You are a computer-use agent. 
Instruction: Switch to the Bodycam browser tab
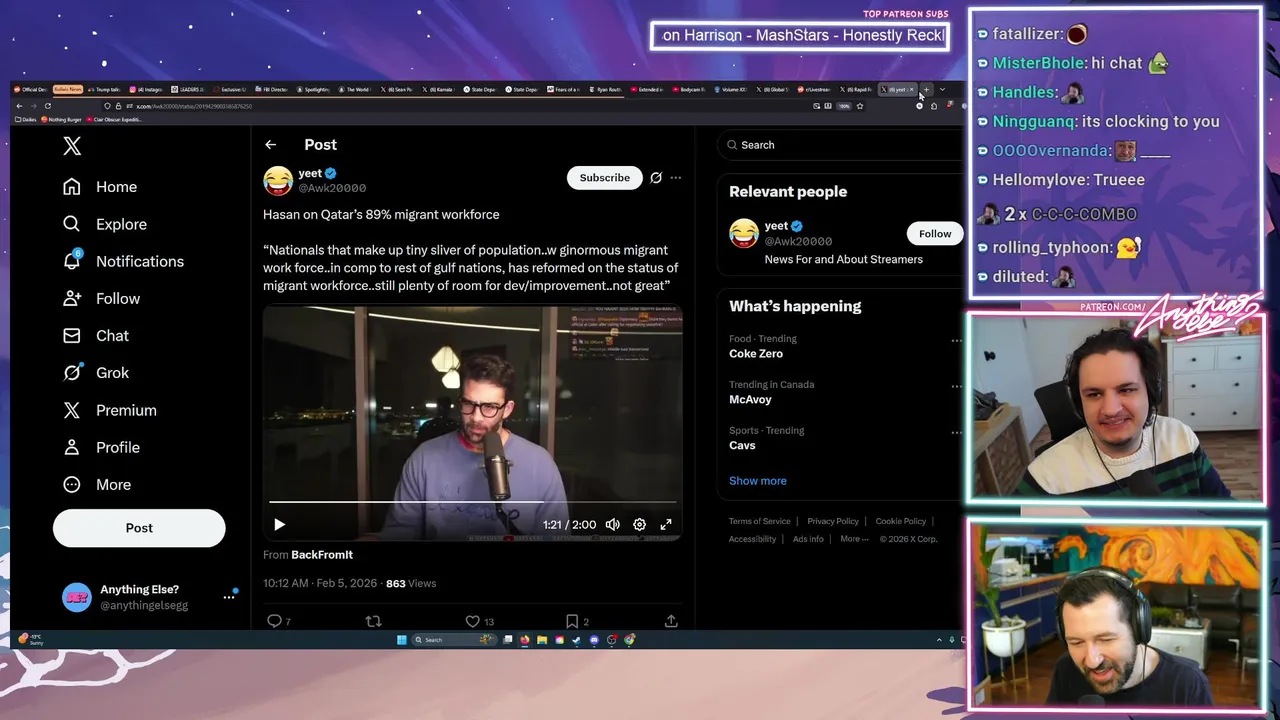pos(690,89)
